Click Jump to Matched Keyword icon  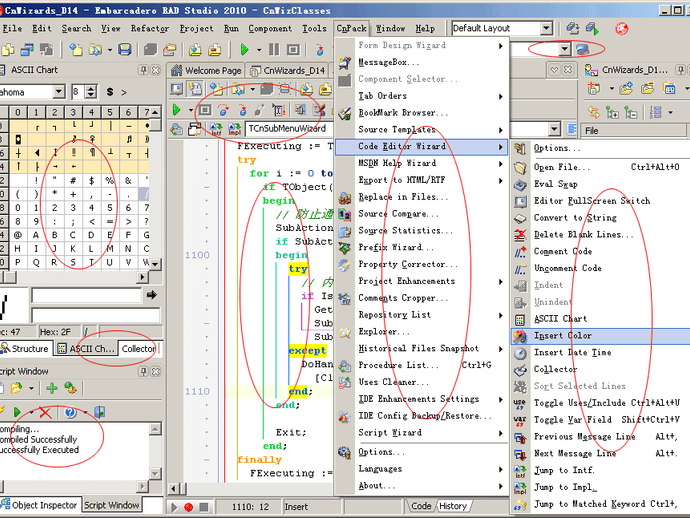tap(520, 505)
